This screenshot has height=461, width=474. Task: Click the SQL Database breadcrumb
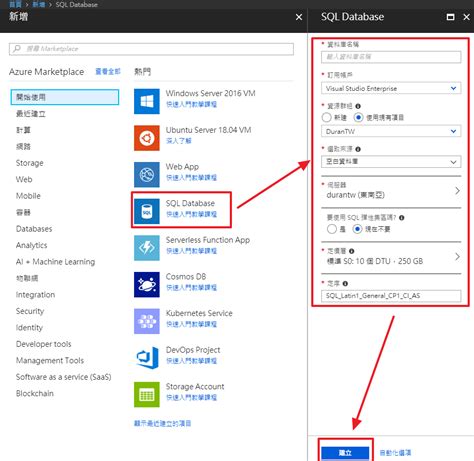77,4
